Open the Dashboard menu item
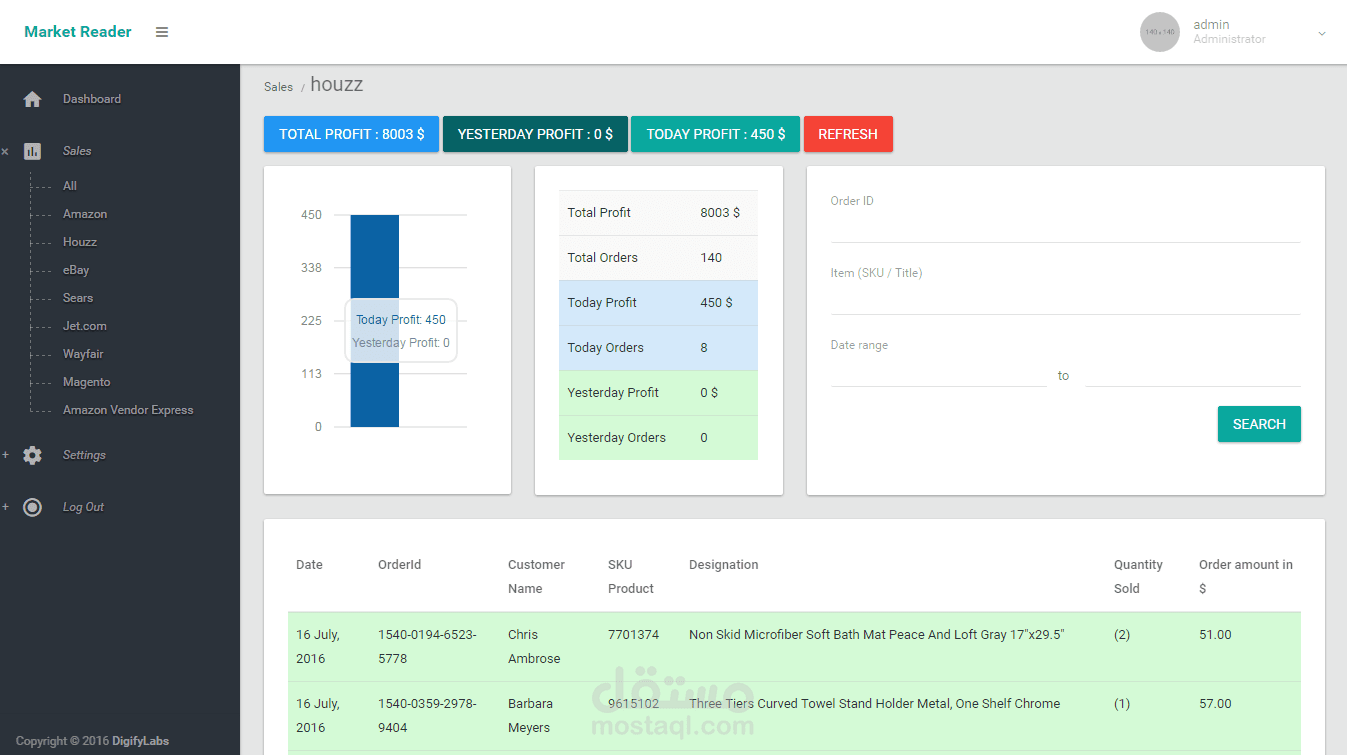The width and height of the screenshot is (1347, 755). pos(92,99)
